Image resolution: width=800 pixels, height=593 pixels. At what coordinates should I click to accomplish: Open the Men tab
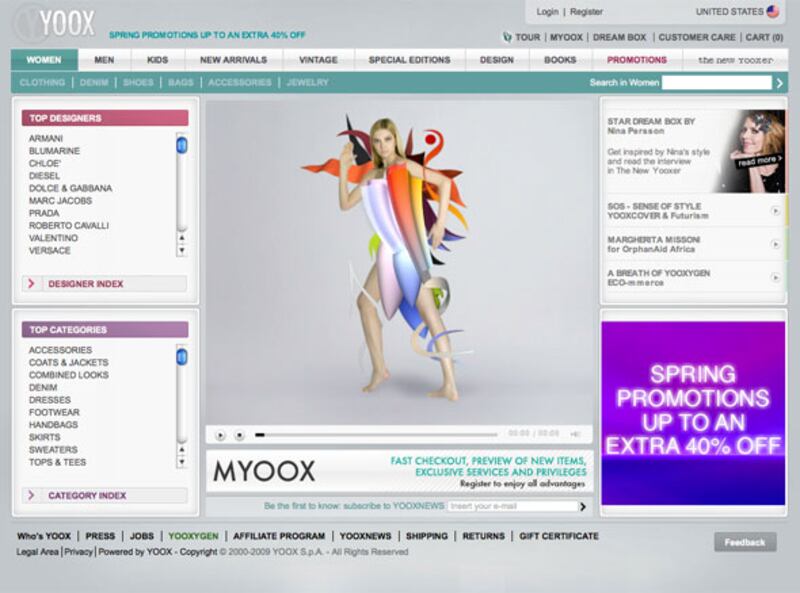(104, 60)
